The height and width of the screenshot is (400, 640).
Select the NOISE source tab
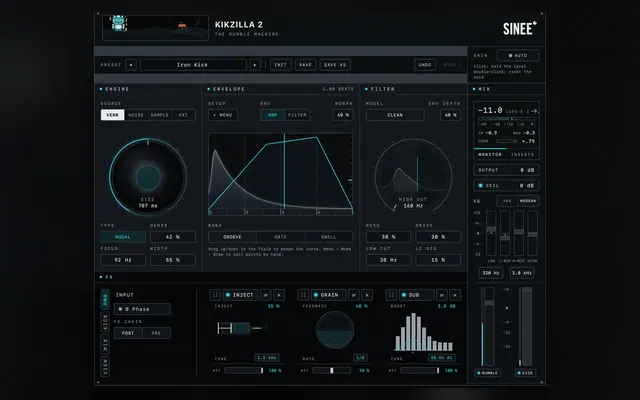(136, 115)
